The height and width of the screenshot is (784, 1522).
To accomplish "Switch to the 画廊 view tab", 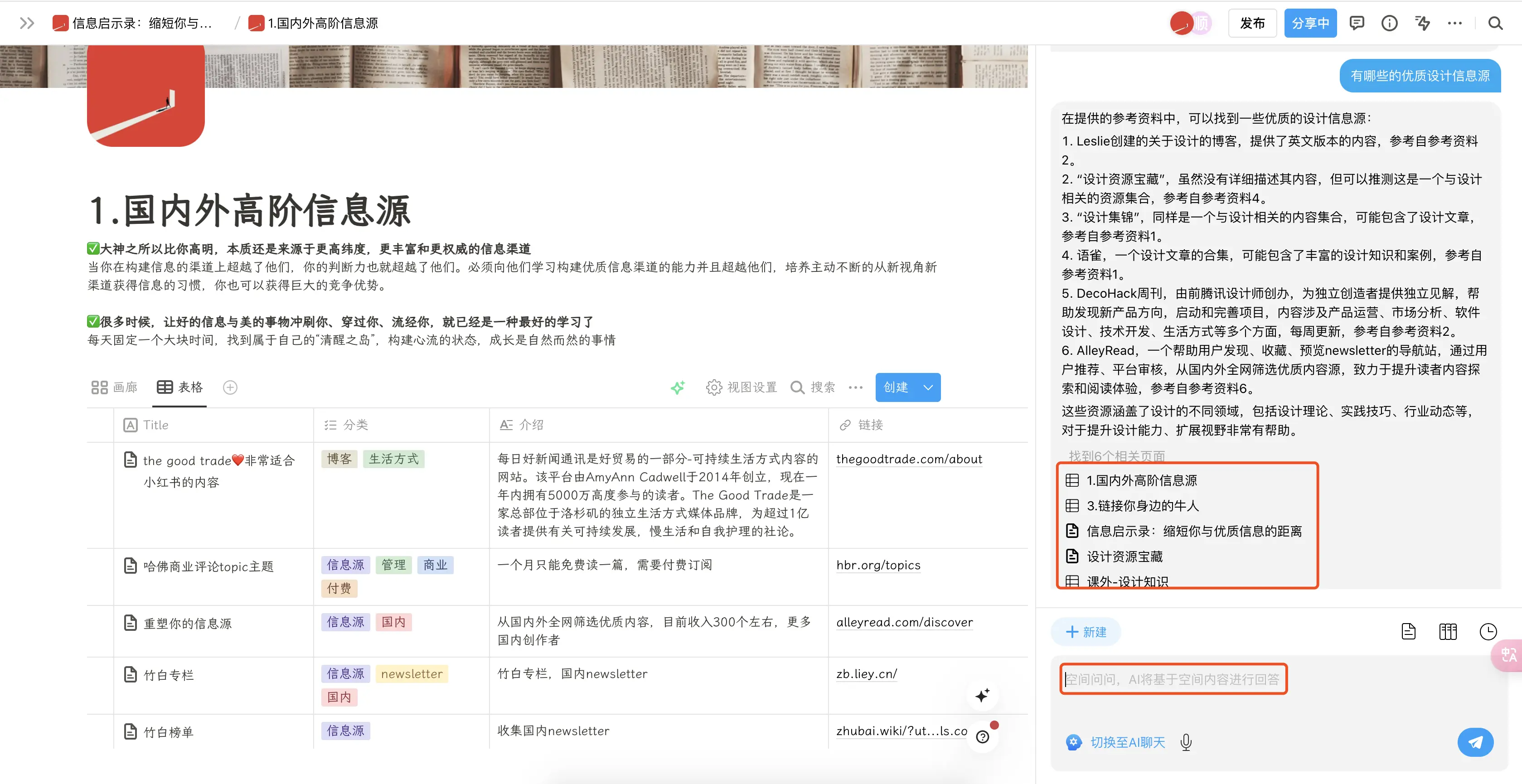I will [115, 387].
